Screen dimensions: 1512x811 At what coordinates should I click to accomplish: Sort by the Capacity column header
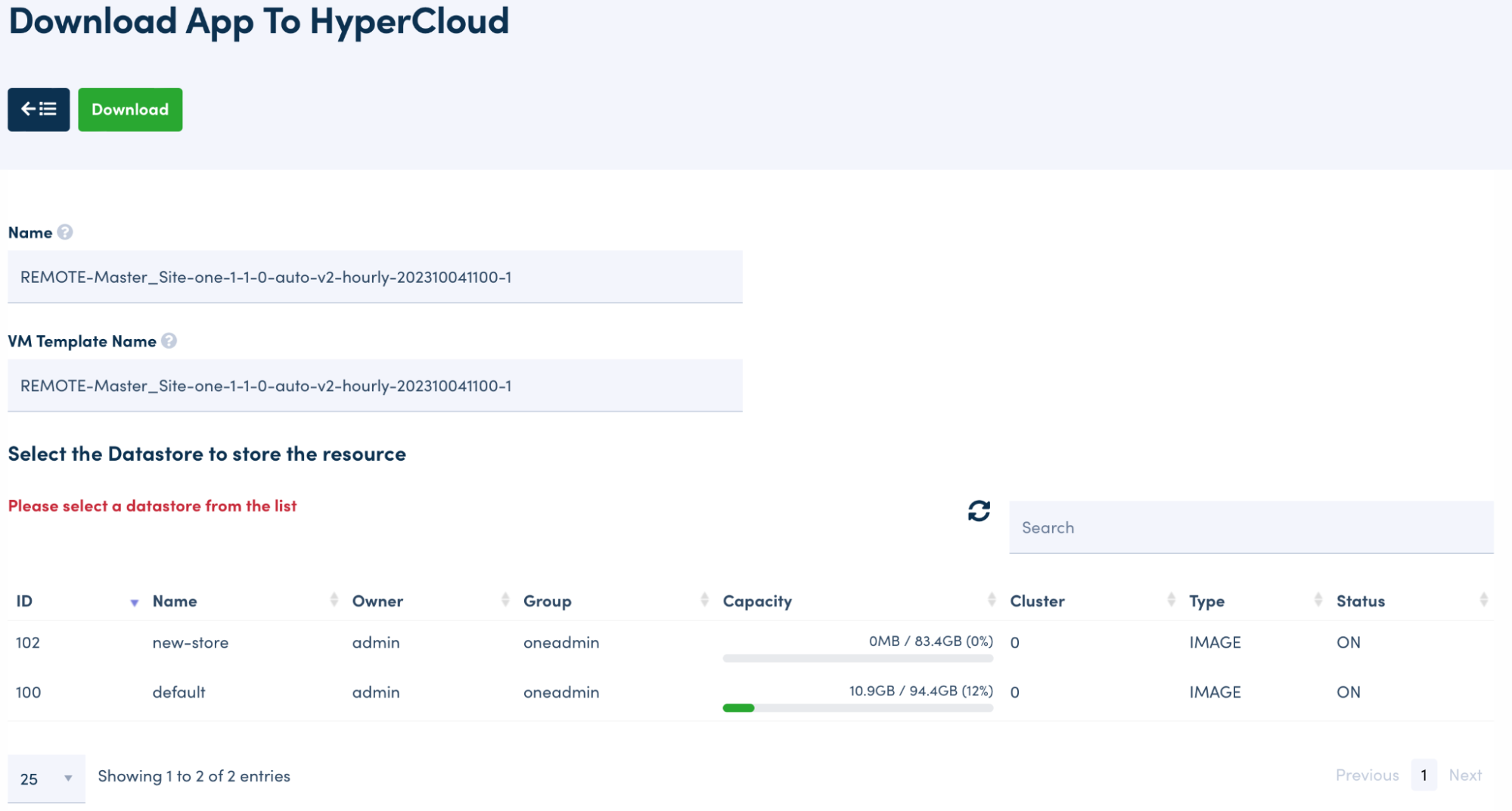[x=757, y=601]
